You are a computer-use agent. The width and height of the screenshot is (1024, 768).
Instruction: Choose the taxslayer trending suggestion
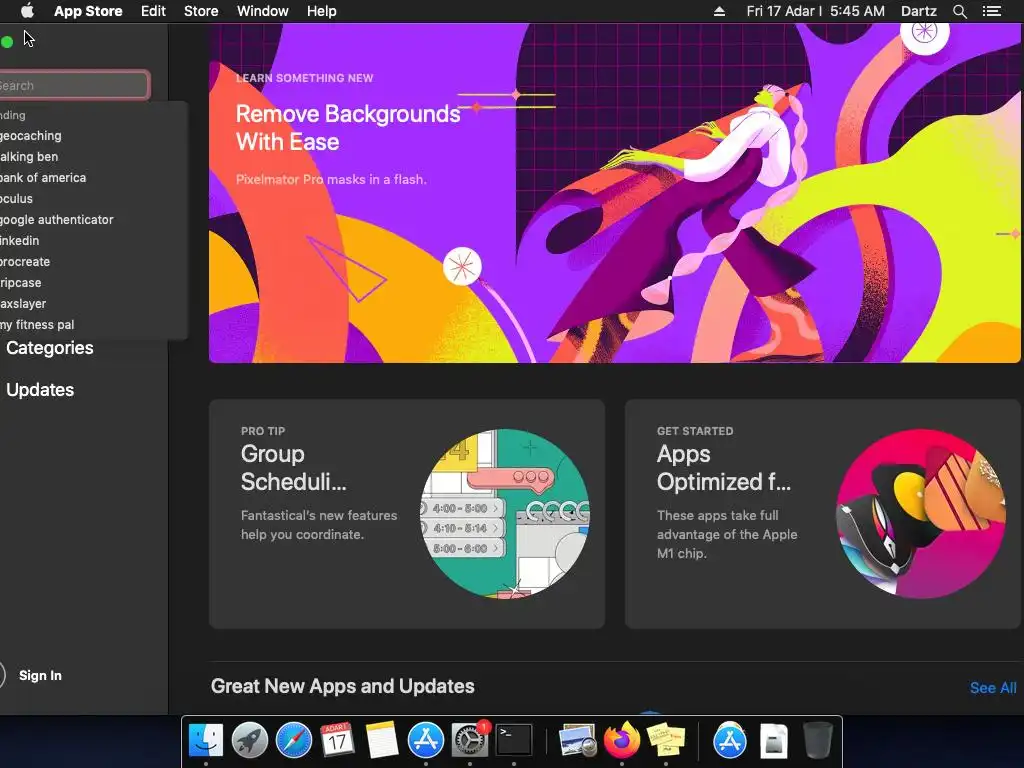91,304
